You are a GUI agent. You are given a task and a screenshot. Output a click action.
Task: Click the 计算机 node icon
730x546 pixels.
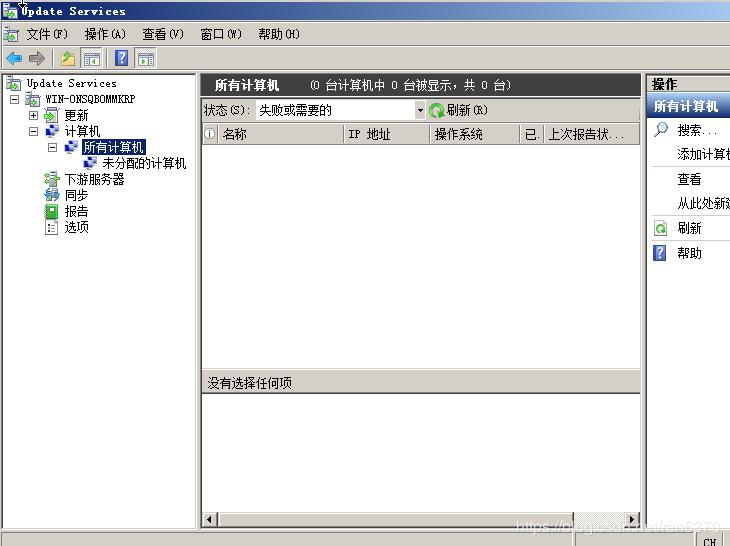52,131
